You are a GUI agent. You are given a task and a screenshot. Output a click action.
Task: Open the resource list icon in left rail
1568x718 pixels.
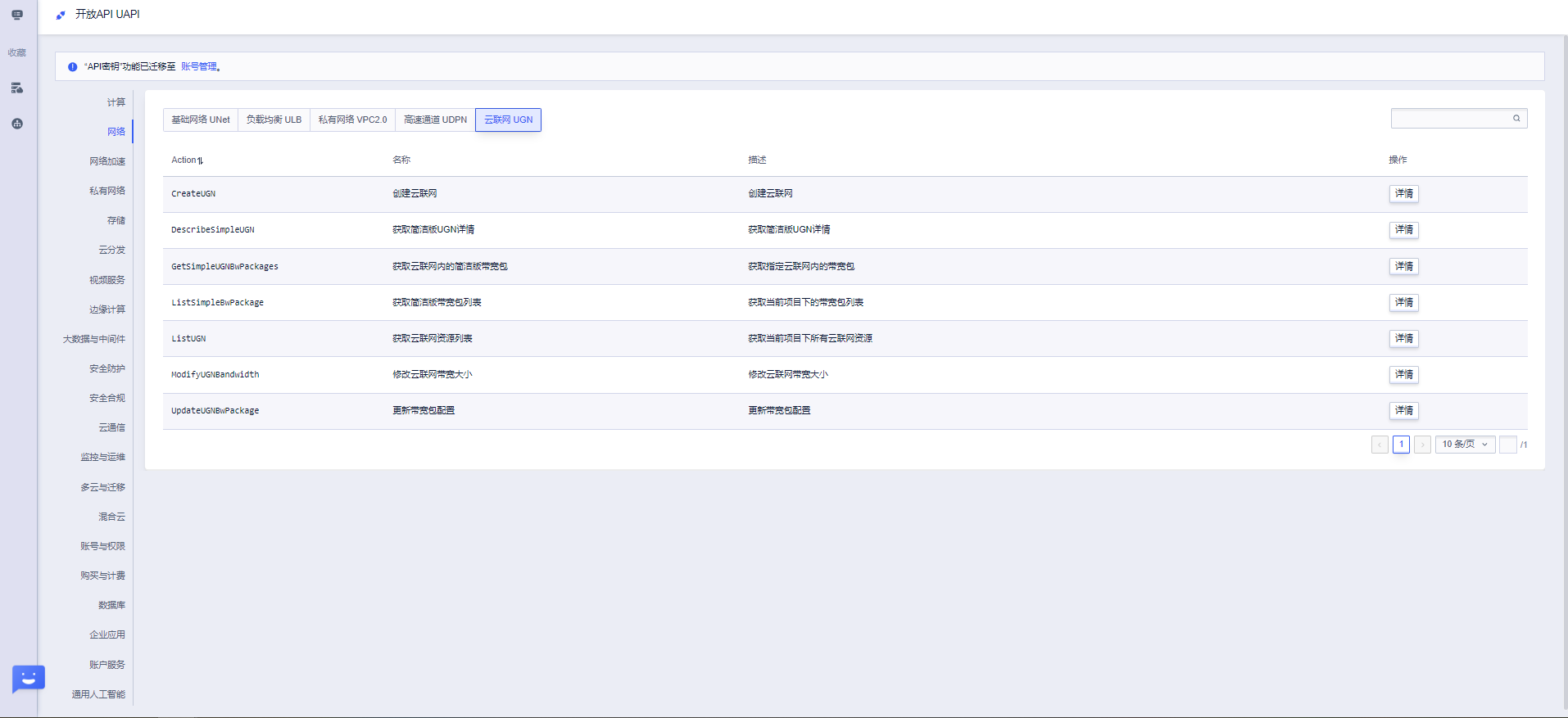[x=17, y=88]
